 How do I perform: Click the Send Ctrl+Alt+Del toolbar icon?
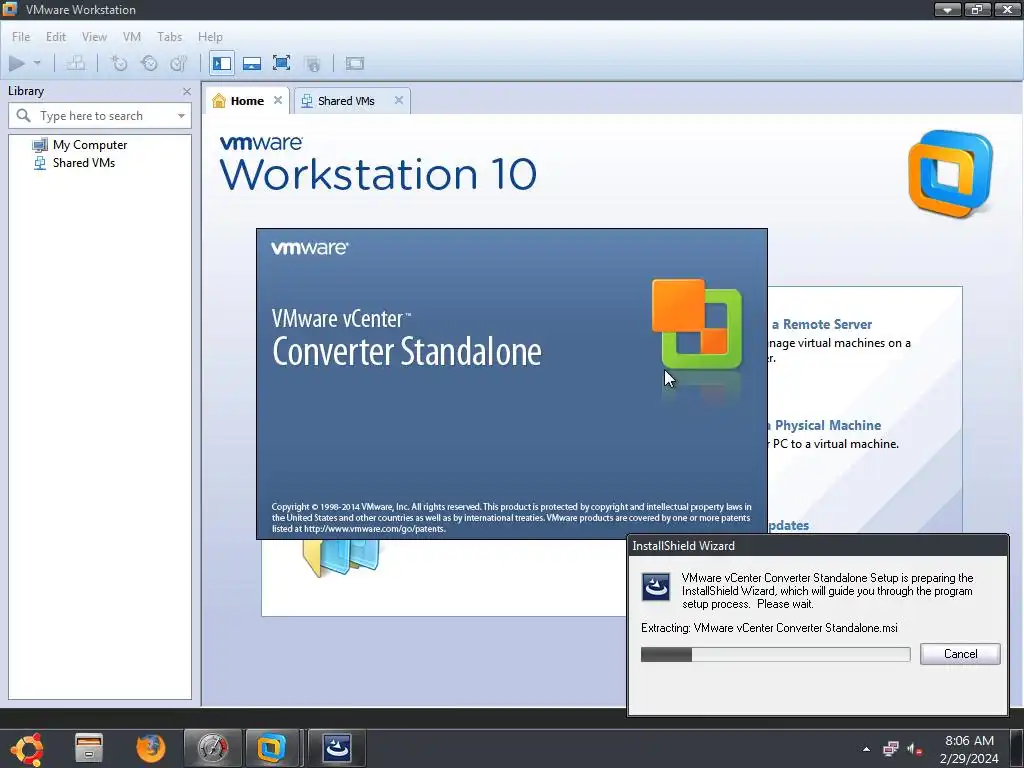click(76, 63)
